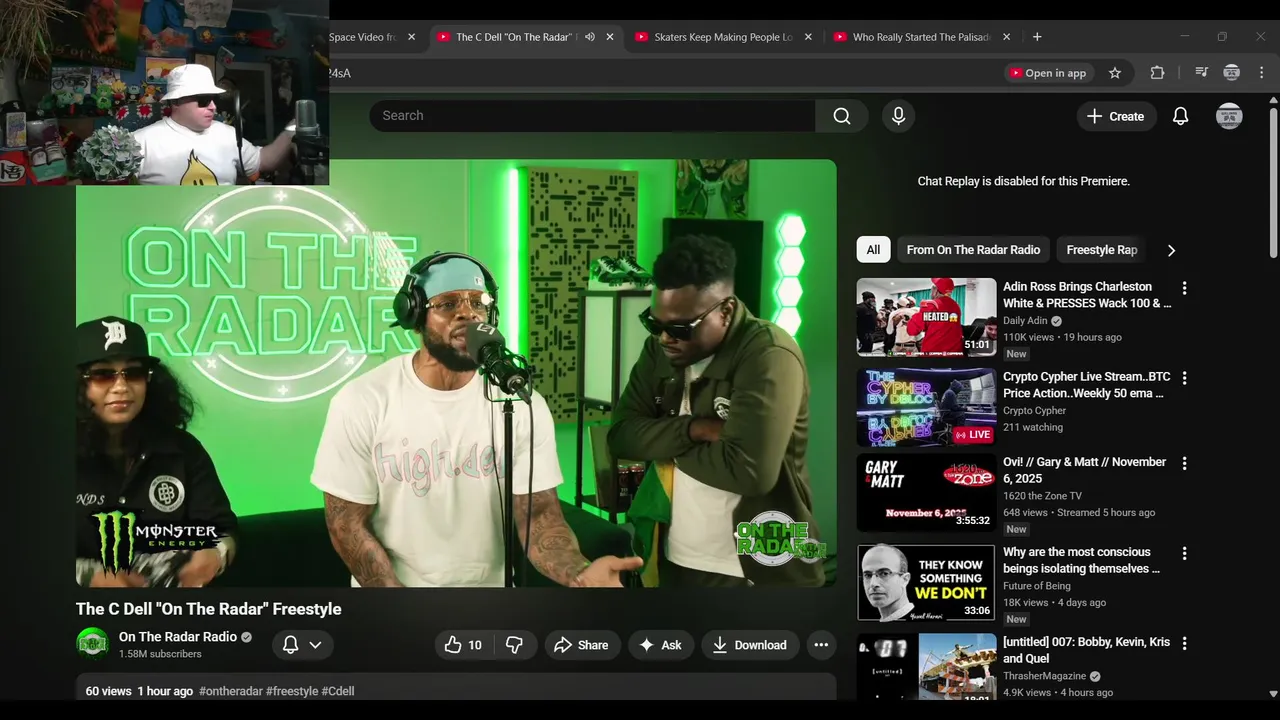This screenshot has width=1280, height=720.
Task: Click the browser address bar
Action: tap(660, 73)
